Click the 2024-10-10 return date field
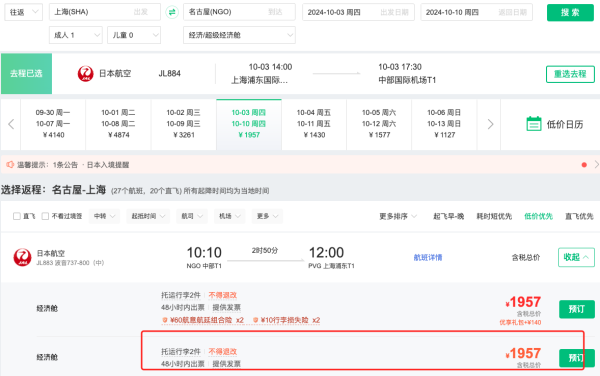 pos(476,12)
